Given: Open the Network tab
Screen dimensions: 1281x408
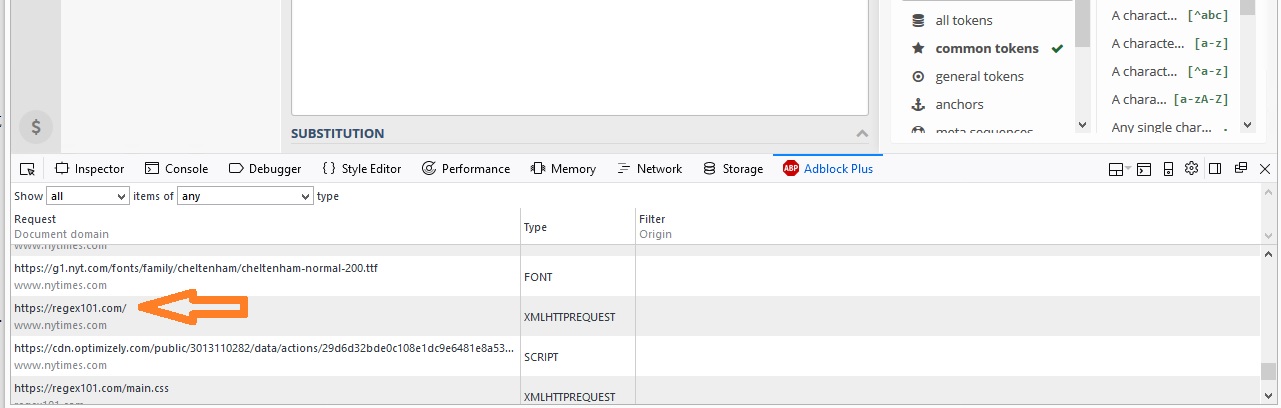Looking at the screenshot, I should (650, 169).
